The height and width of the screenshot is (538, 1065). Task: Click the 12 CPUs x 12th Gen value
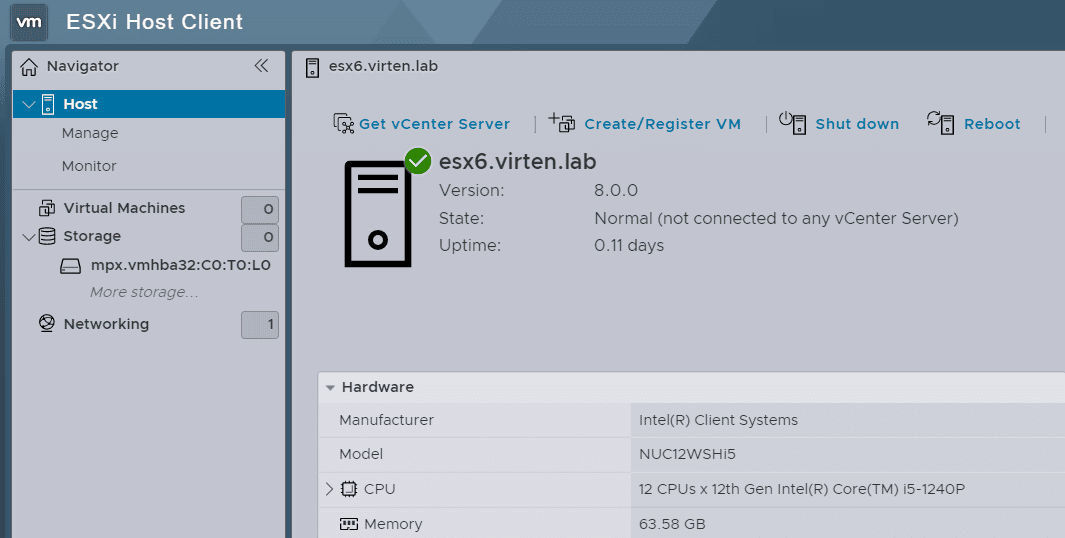(801, 488)
